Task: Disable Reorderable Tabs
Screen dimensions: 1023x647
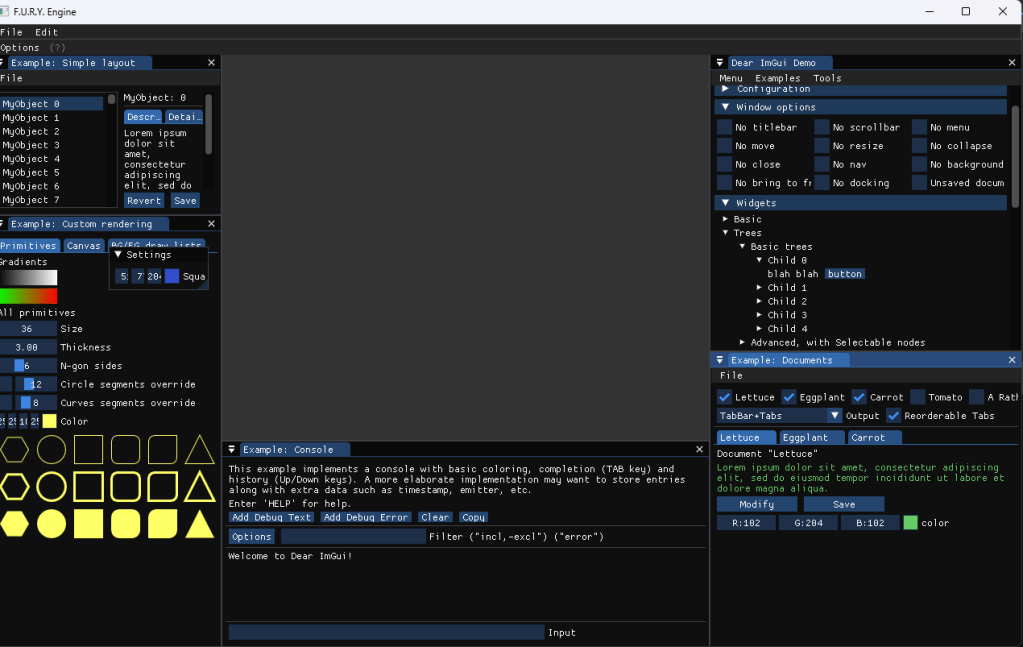Action: (895, 416)
